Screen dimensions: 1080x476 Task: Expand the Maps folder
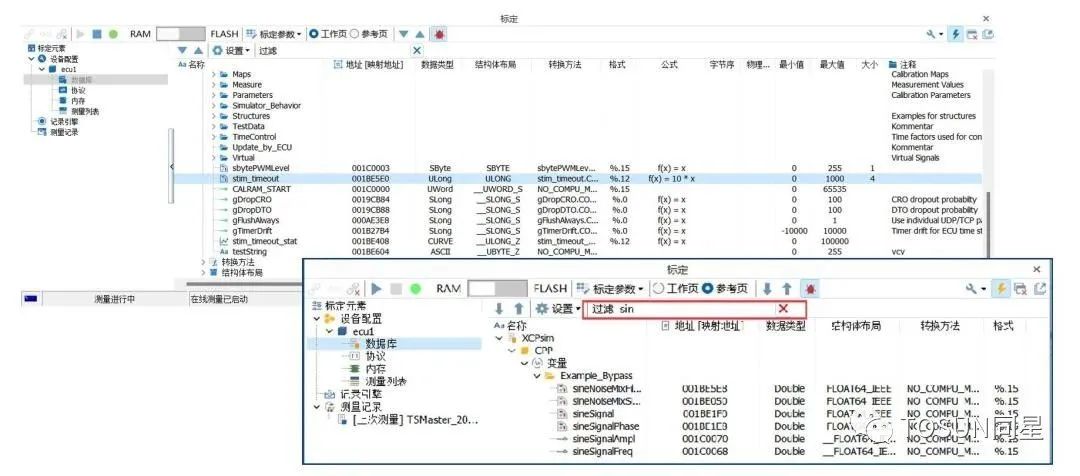coord(213,75)
